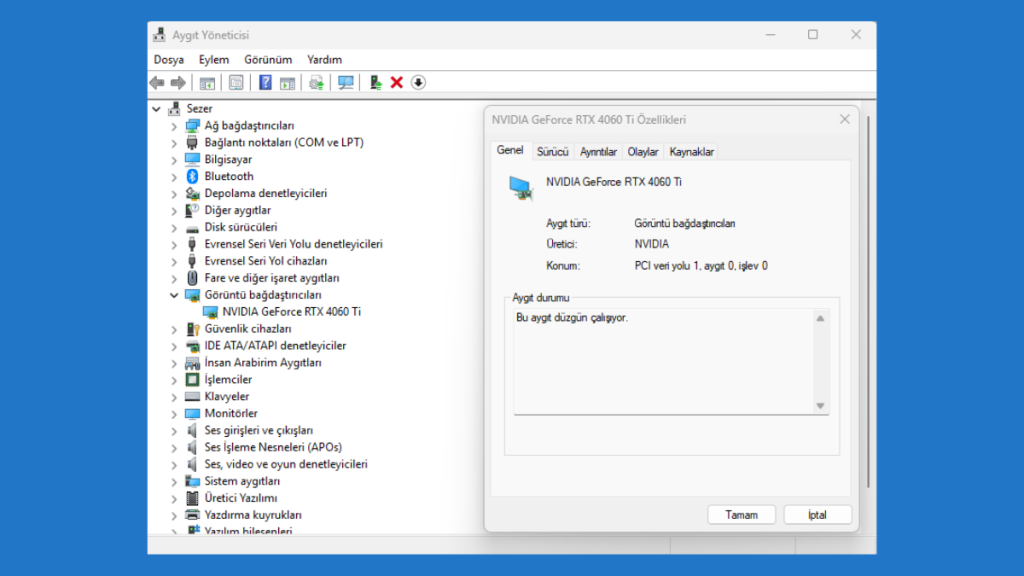Viewport: 1024px width, 576px height.
Task: Click the Forward arrow in the toolbar
Action: click(x=178, y=83)
